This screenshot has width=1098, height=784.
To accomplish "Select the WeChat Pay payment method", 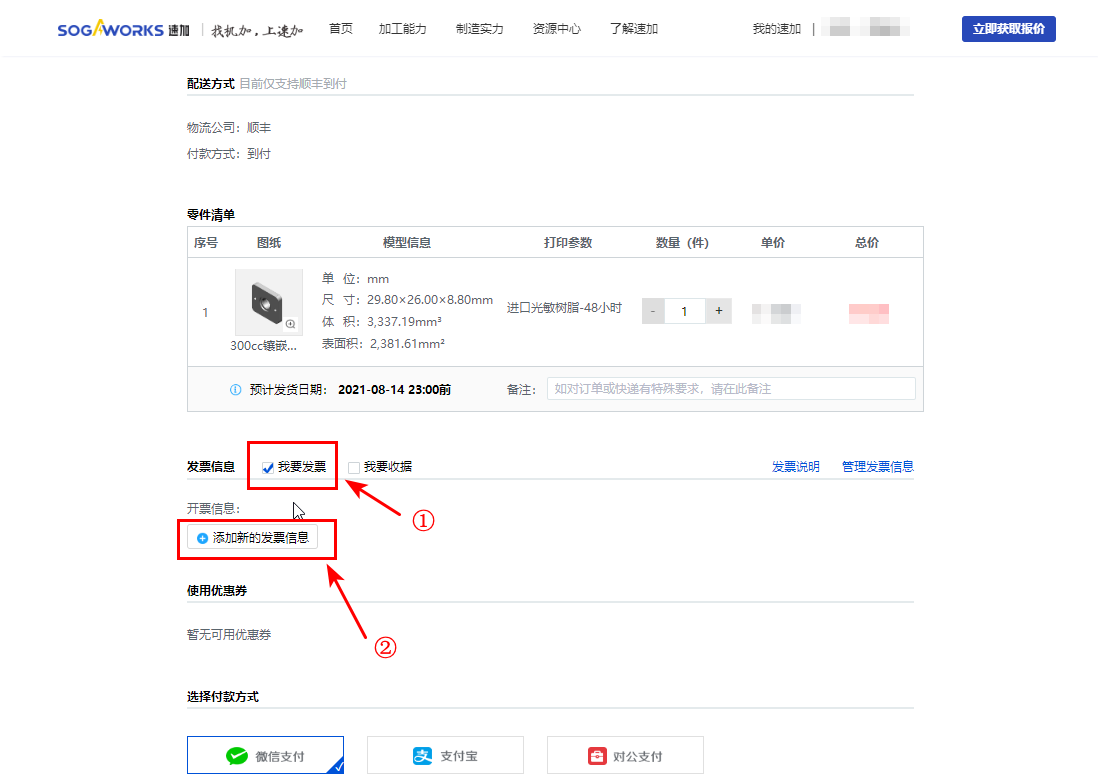I will 265,755.
